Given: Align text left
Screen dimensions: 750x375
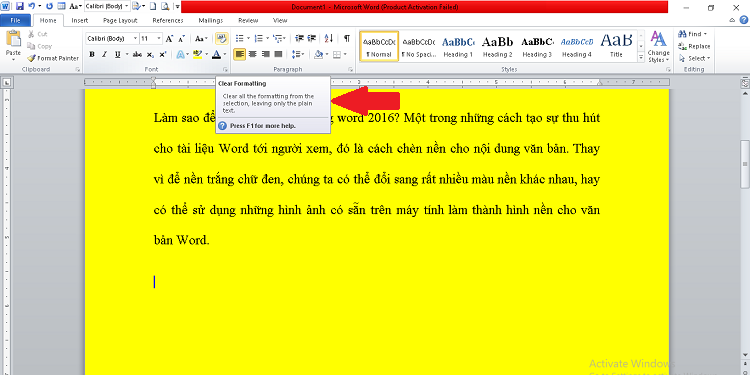Looking at the screenshot, I should [x=240, y=55].
